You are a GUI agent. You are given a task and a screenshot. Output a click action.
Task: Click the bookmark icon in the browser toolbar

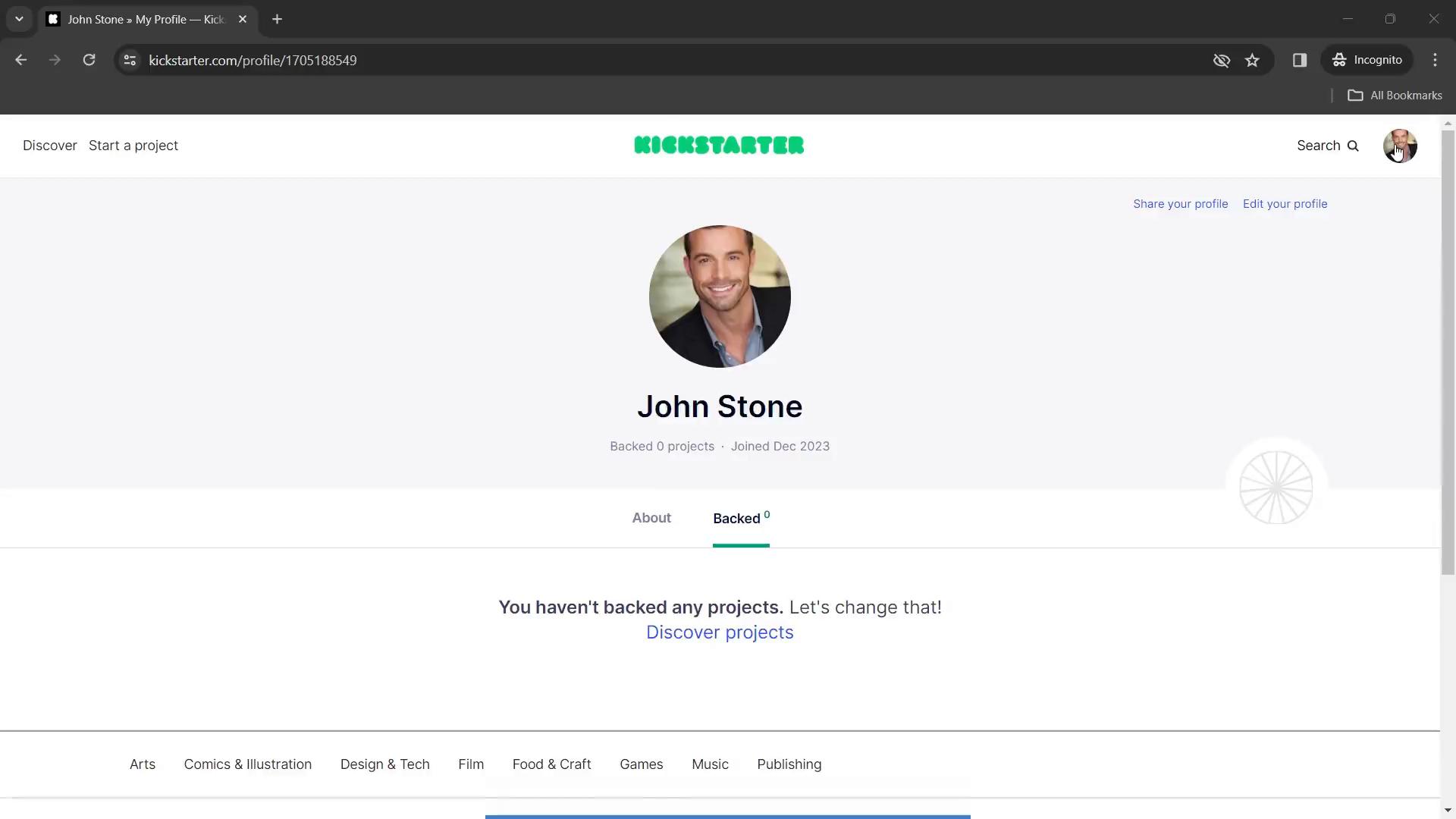click(1251, 60)
